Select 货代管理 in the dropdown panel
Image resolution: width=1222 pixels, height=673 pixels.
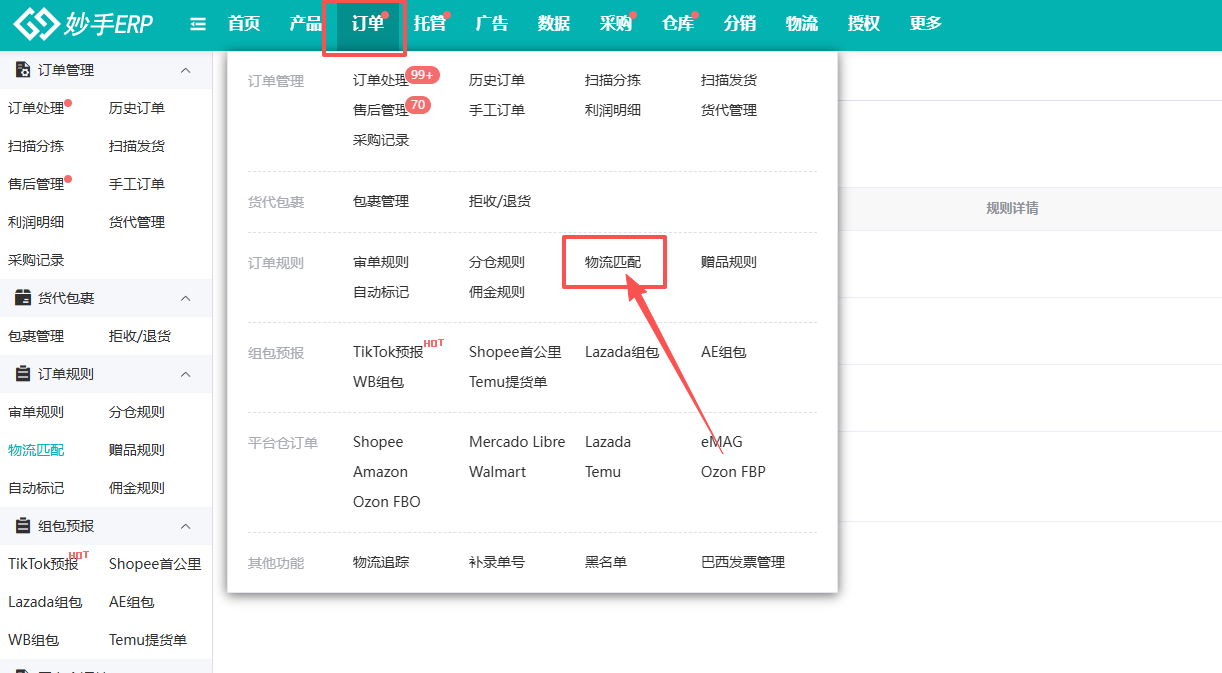tap(729, 110)
